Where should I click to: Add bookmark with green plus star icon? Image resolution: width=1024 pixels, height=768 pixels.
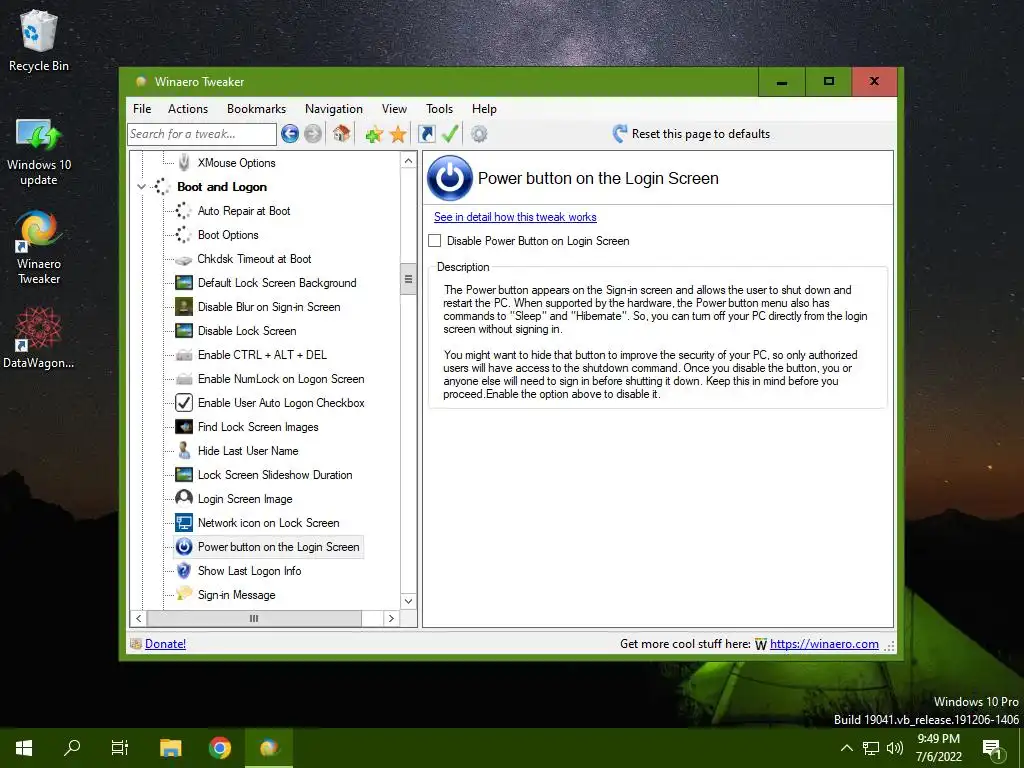(x=374, y=135)
